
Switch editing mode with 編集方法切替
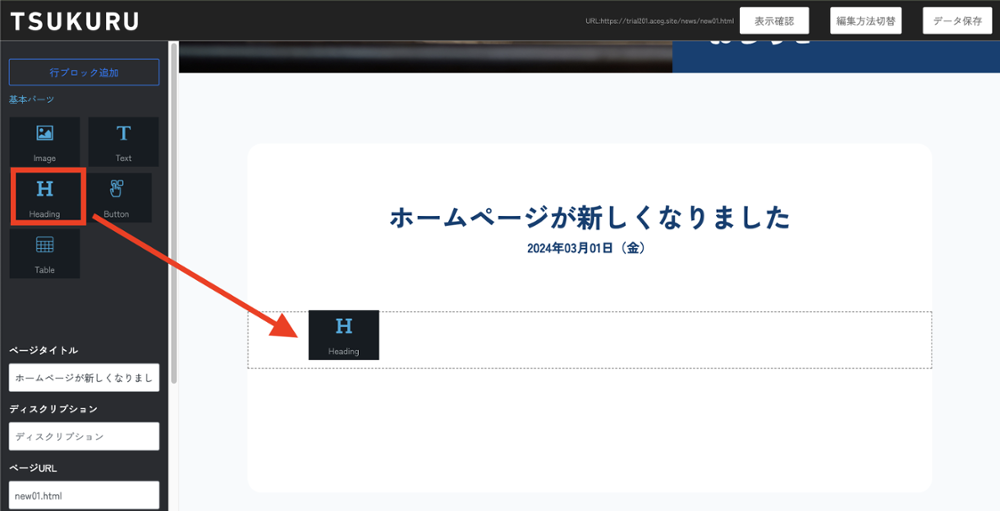[866, 21]
